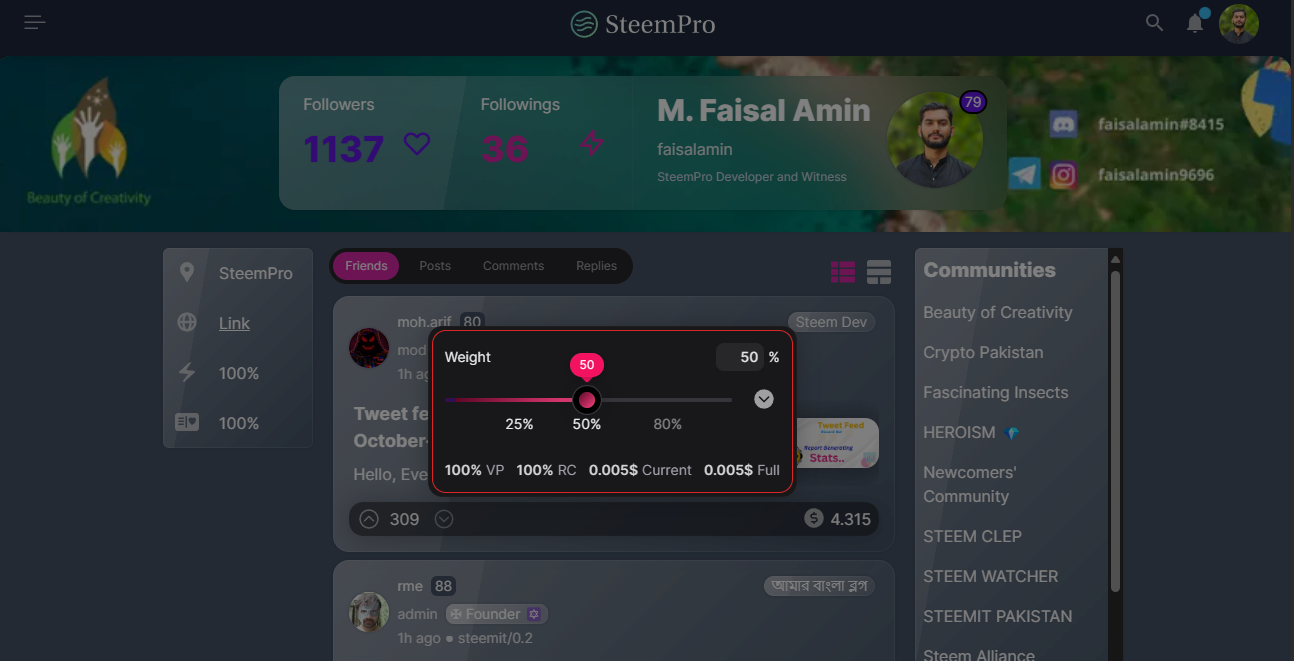Switch to the Posts tab

coord(435,266)
